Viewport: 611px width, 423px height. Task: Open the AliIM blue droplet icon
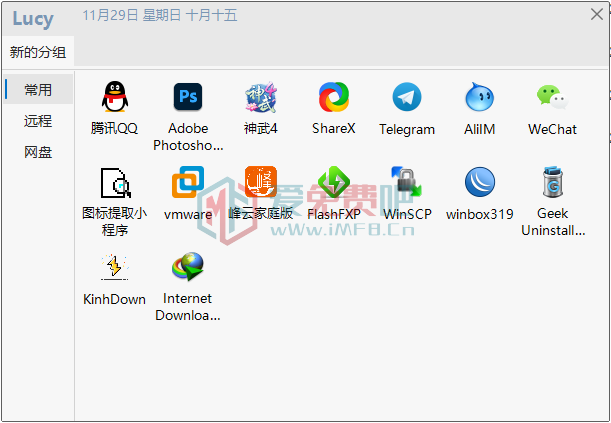click(x=480, y=97)
